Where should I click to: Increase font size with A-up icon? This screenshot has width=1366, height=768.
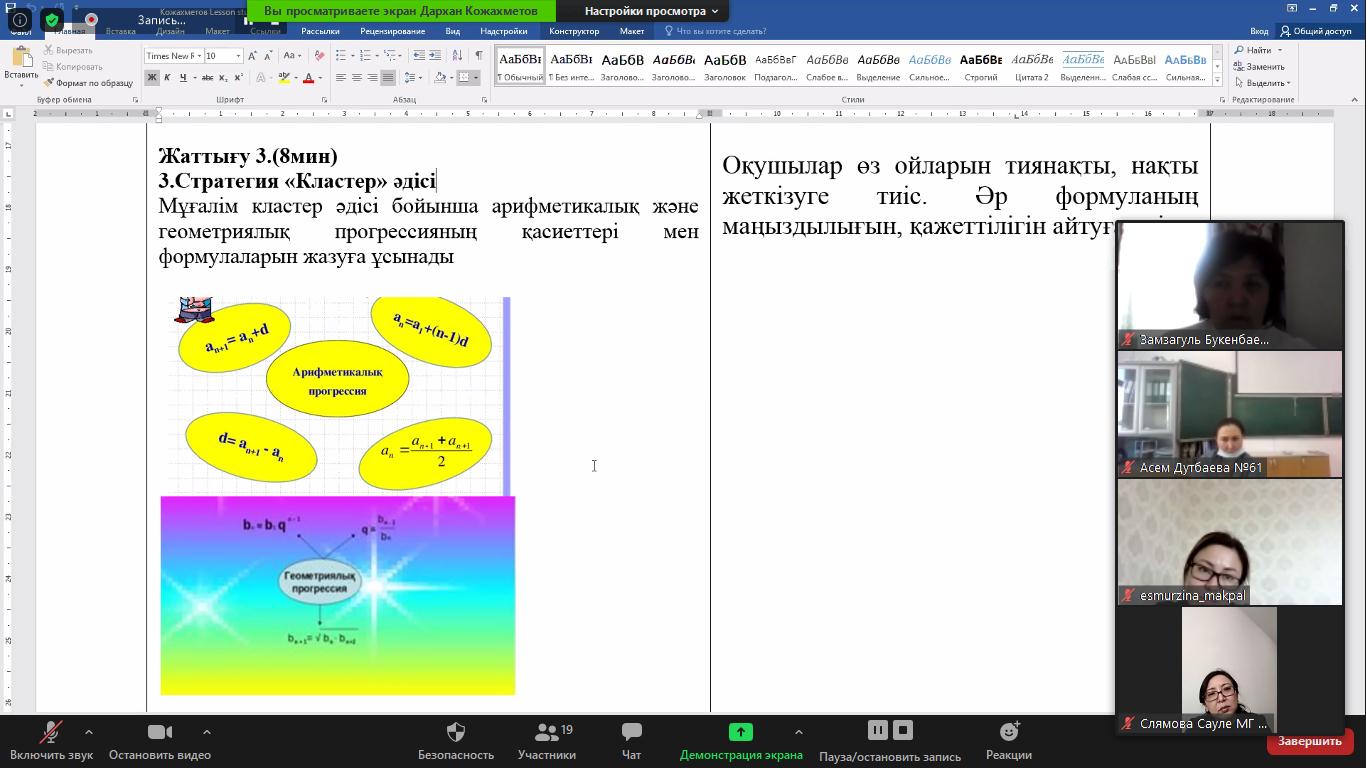point(254,55)
